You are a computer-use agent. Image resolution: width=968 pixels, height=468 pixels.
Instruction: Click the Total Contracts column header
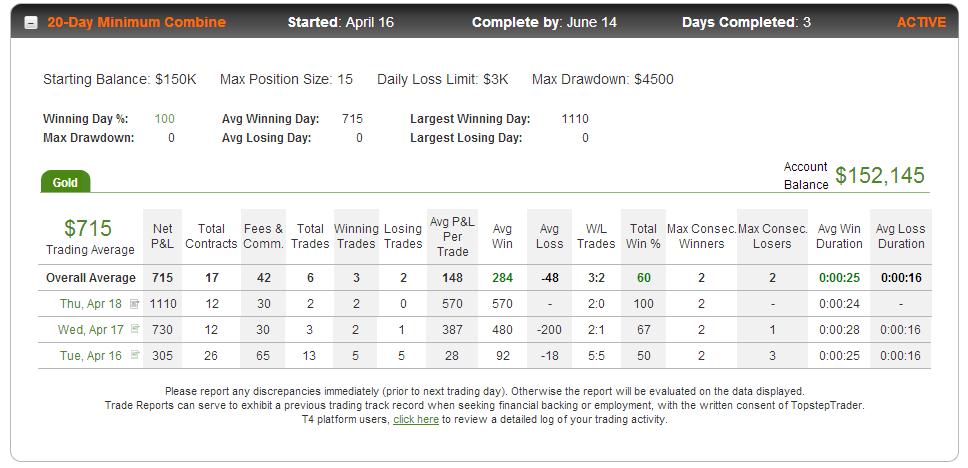tap(211, 236)
